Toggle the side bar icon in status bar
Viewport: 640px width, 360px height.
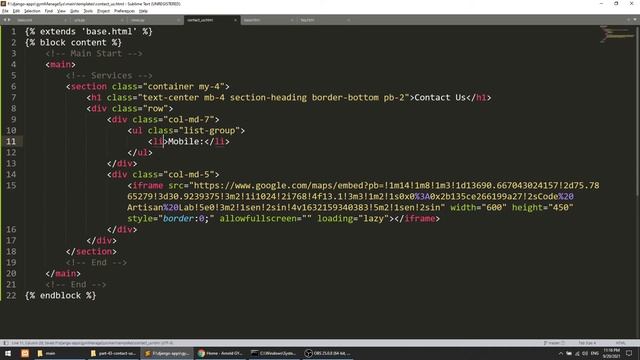click(x=5, y=343)
